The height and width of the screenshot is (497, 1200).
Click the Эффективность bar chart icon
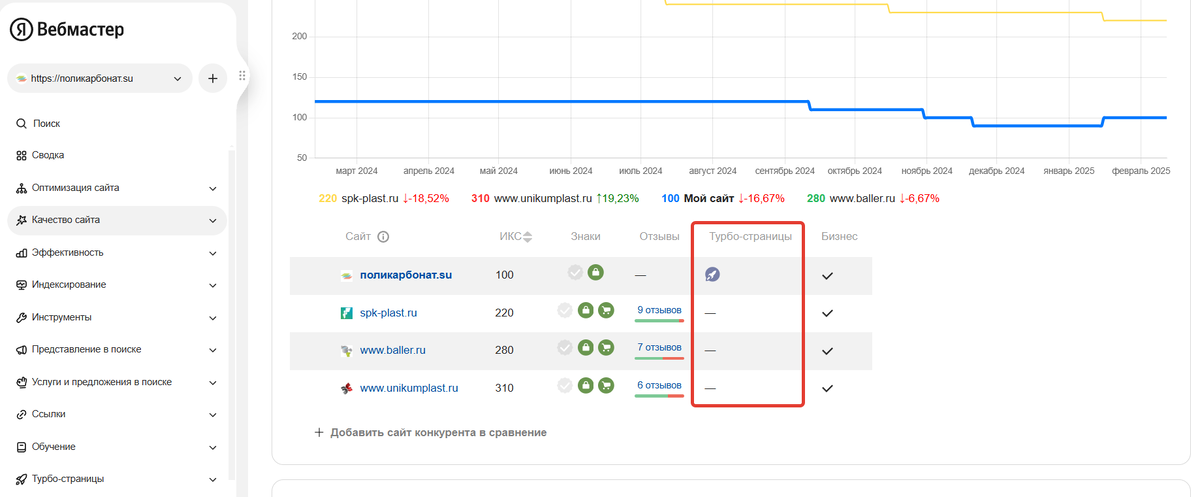22,253
